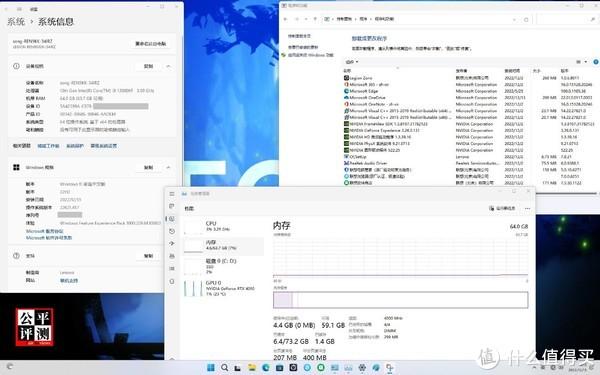Open Microsoft 软件许可条款 link
Image resolution: width=600 pixels, height=375 pixels.
pyautogui.click(x=49, y=238)
